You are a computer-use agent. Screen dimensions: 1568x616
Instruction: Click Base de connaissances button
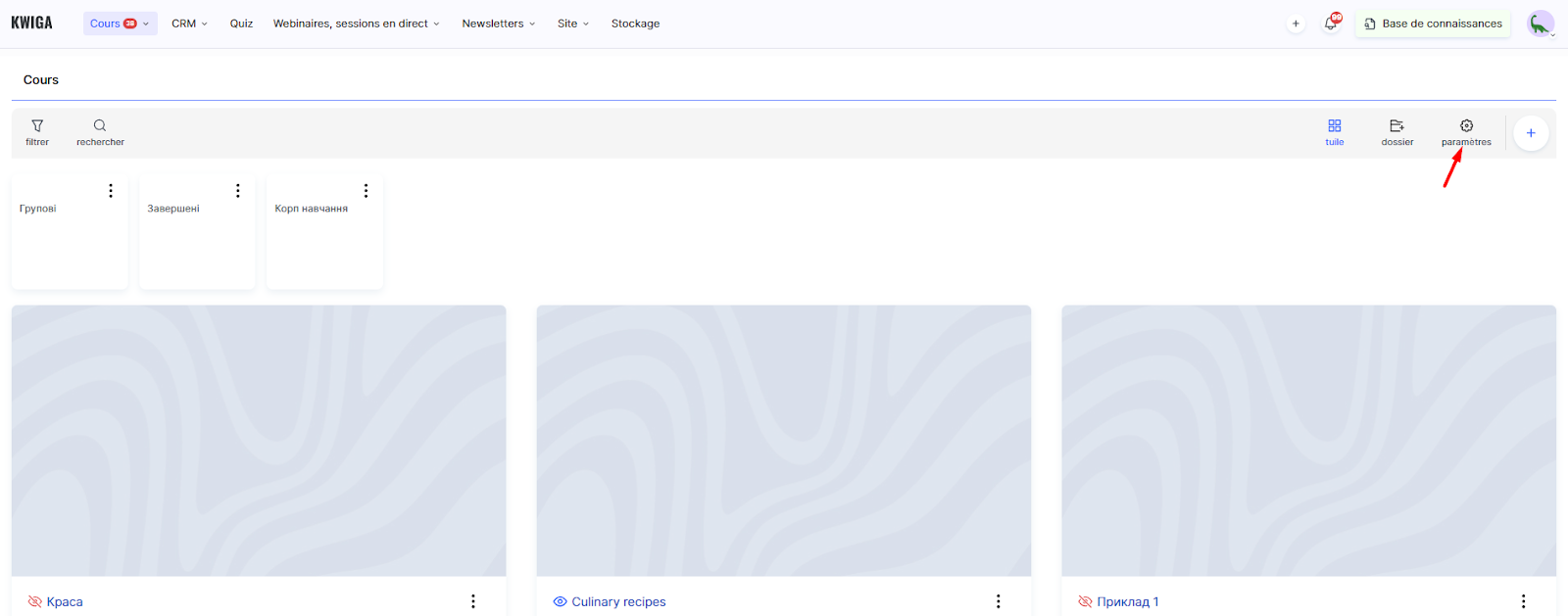[x=1433, y=24]
